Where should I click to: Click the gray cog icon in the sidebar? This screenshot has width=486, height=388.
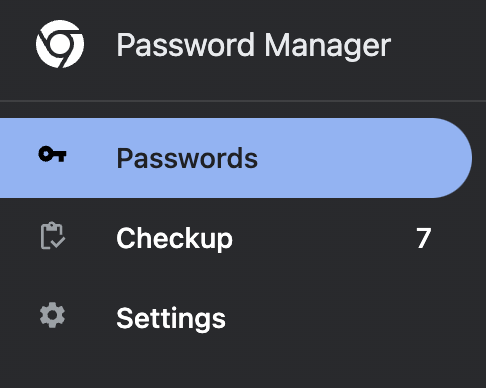pyautogui.click(x=52, y=315)
